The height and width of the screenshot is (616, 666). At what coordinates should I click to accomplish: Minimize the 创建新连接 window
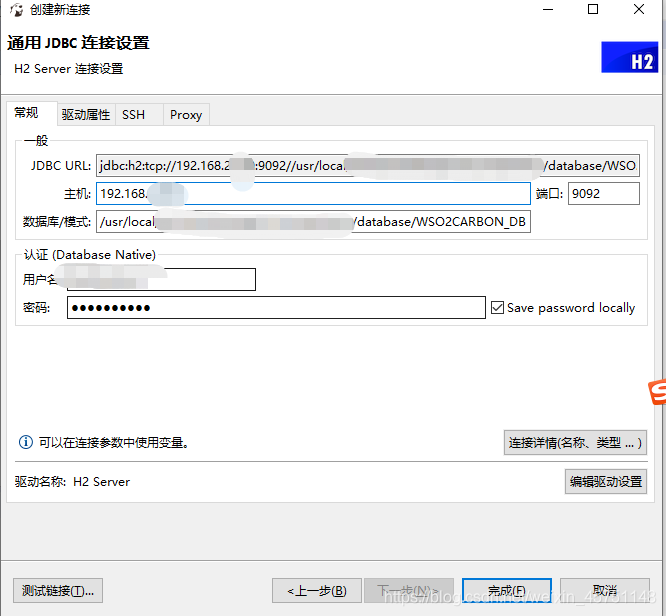tap(548, 9)
